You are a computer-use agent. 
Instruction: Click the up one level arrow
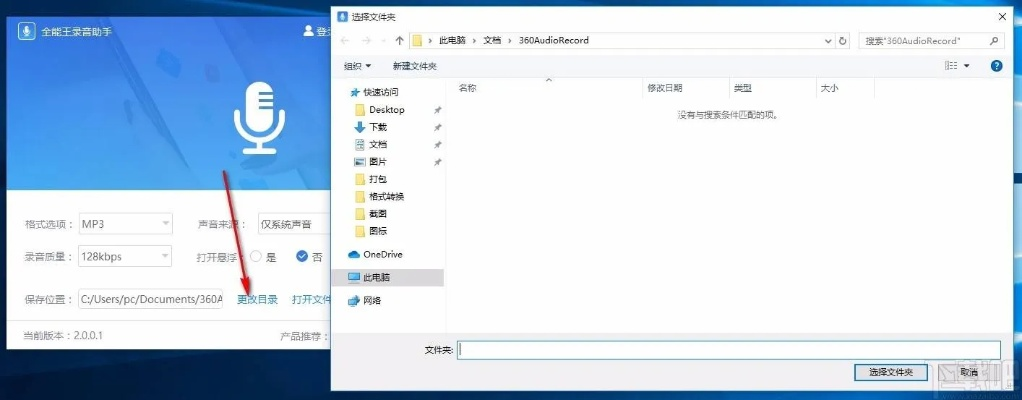pyautogui.click(x=400, y=41)
